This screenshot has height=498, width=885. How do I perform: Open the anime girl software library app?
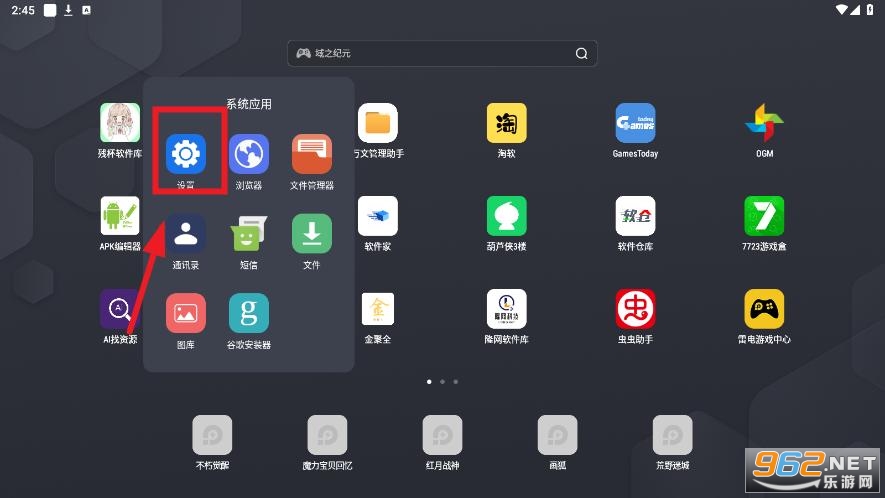[x=120, y=123]
